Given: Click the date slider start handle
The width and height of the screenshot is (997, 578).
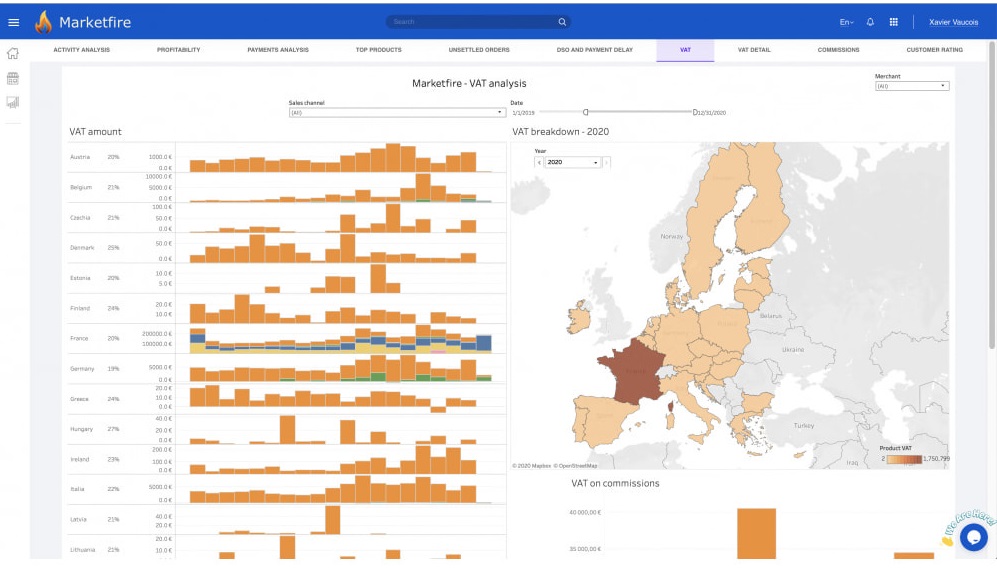Looking at the screenshot, I should [x=586, y=112].
